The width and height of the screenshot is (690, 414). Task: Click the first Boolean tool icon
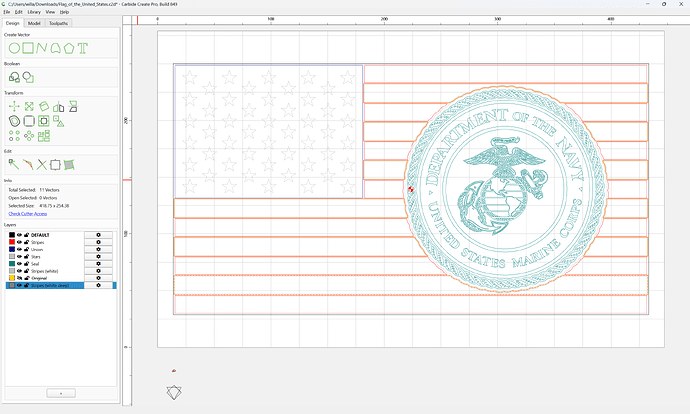click(x=14, y=77)
